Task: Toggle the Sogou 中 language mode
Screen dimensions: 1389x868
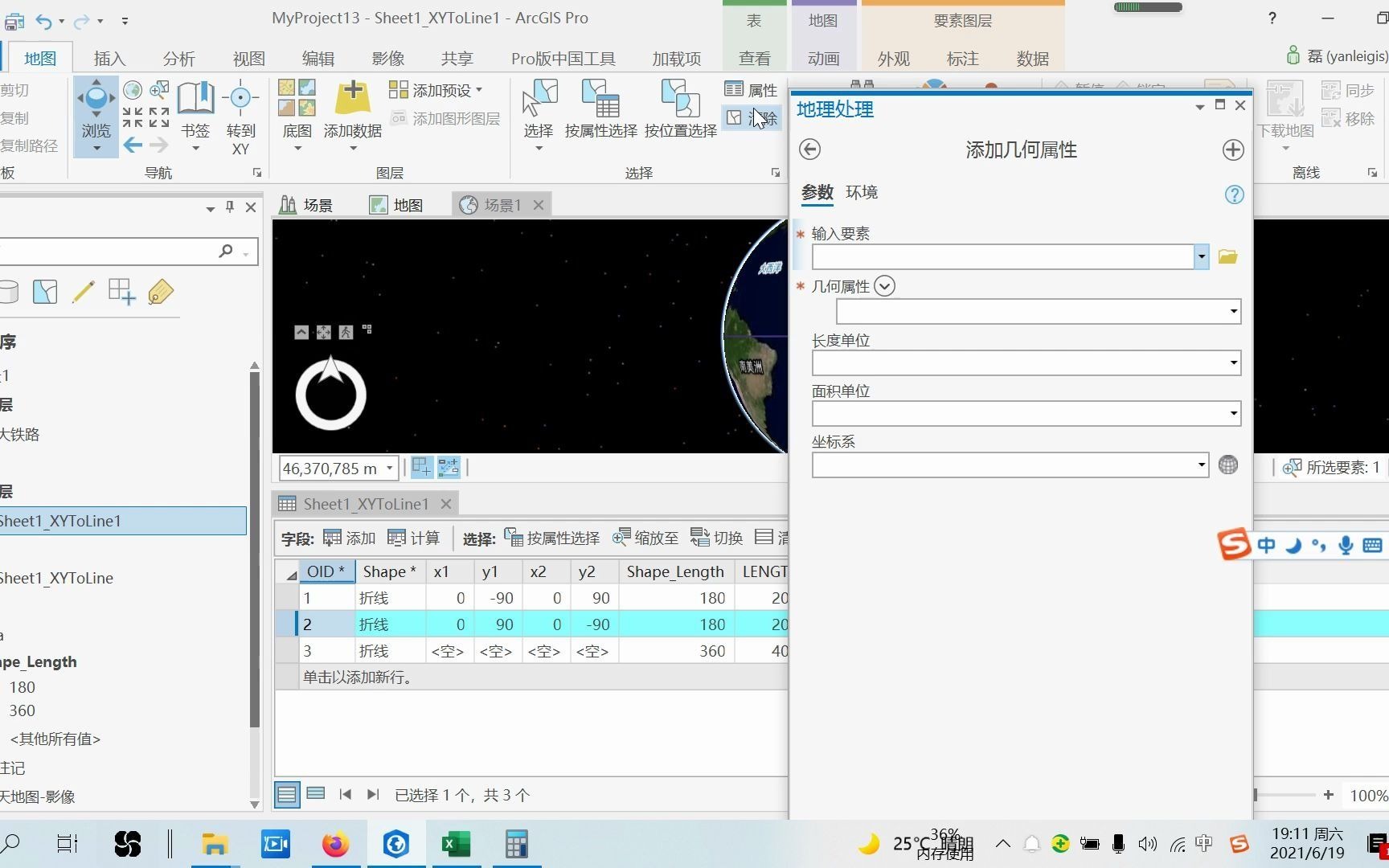Action: pos(1266,546)
